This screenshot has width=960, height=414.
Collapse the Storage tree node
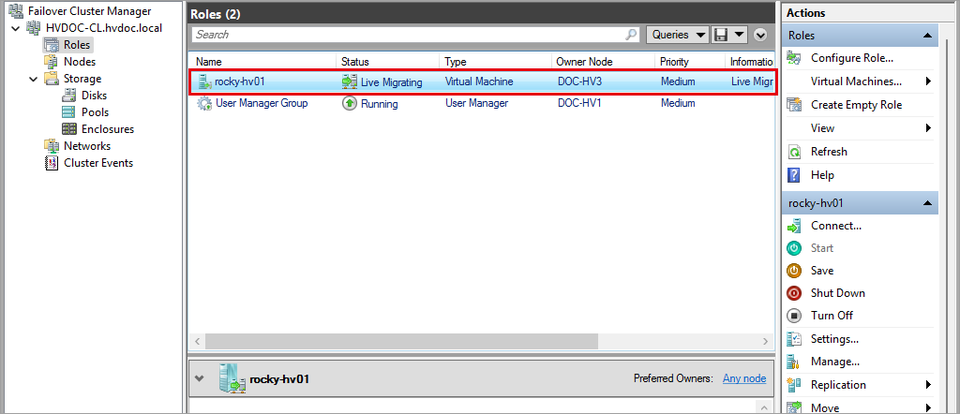tap(33, 78)
